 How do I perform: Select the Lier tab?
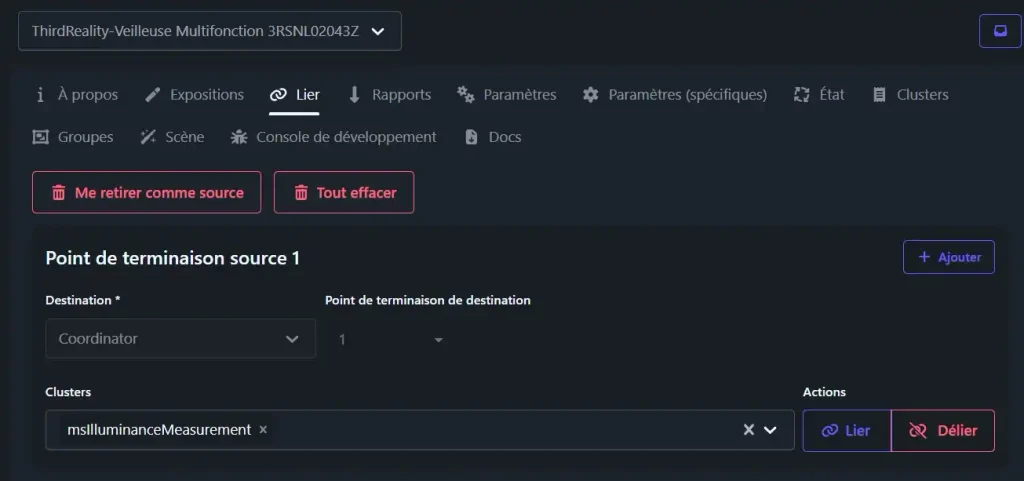295,95
